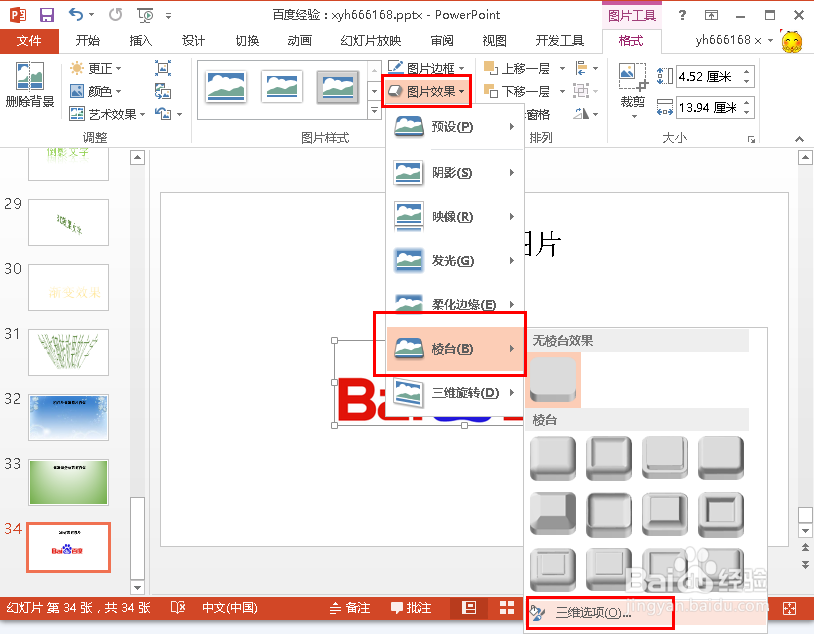Switch to the 开发工具 Developer tab
Viewport: 814px width, 634px height.
coord(560,41)
